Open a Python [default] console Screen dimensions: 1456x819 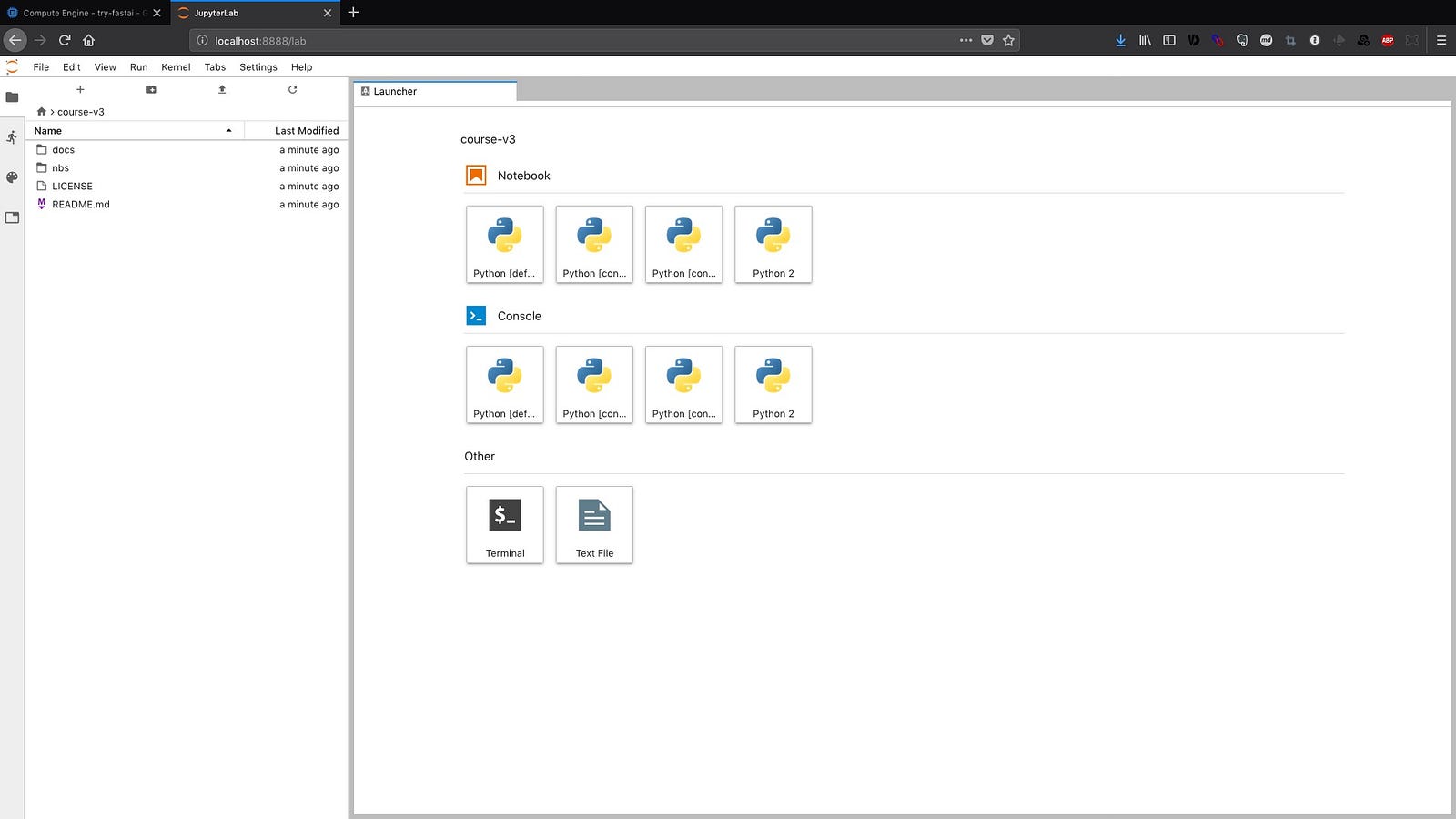coord(505,384)
